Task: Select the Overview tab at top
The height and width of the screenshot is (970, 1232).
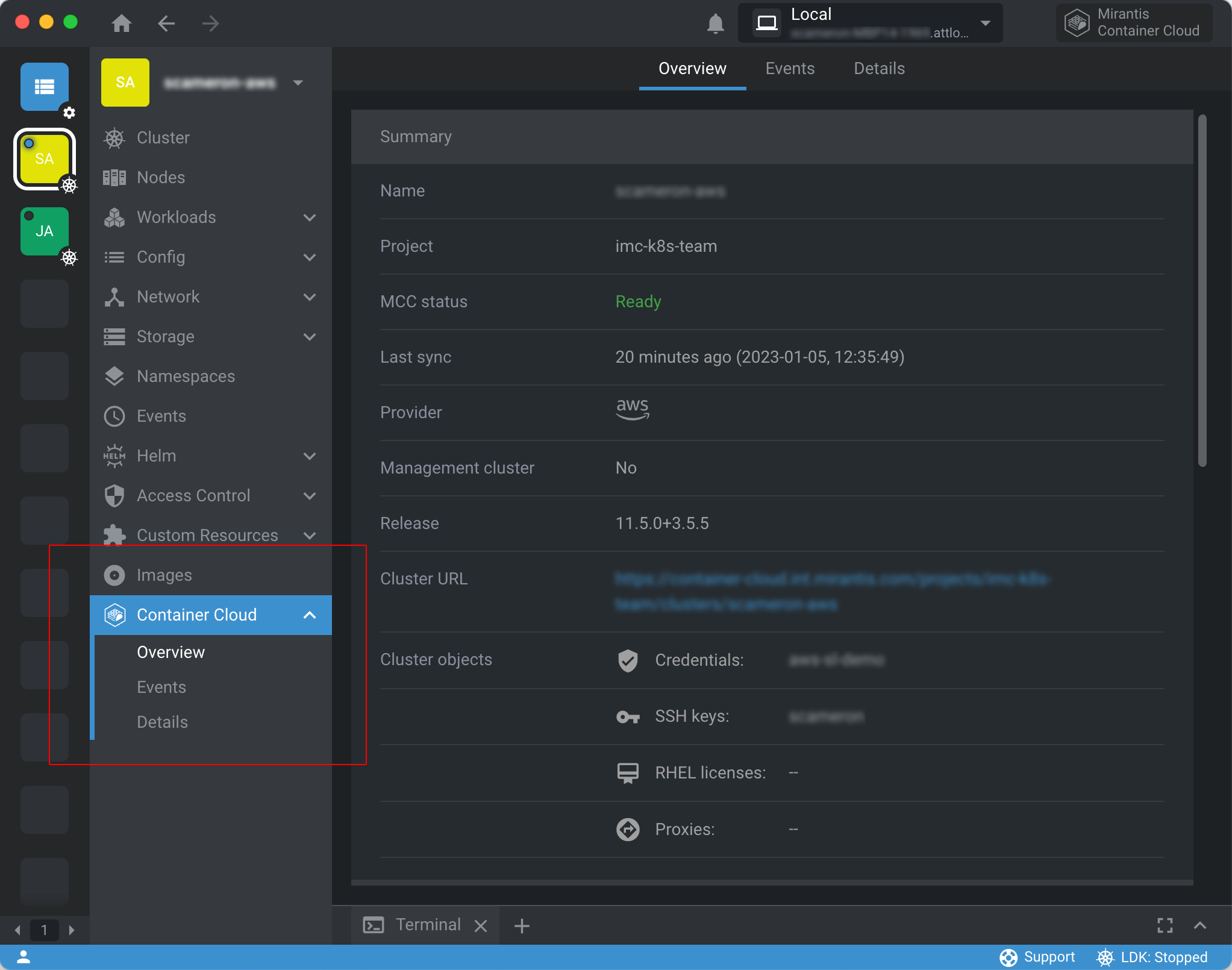Action: click(692, 68)
